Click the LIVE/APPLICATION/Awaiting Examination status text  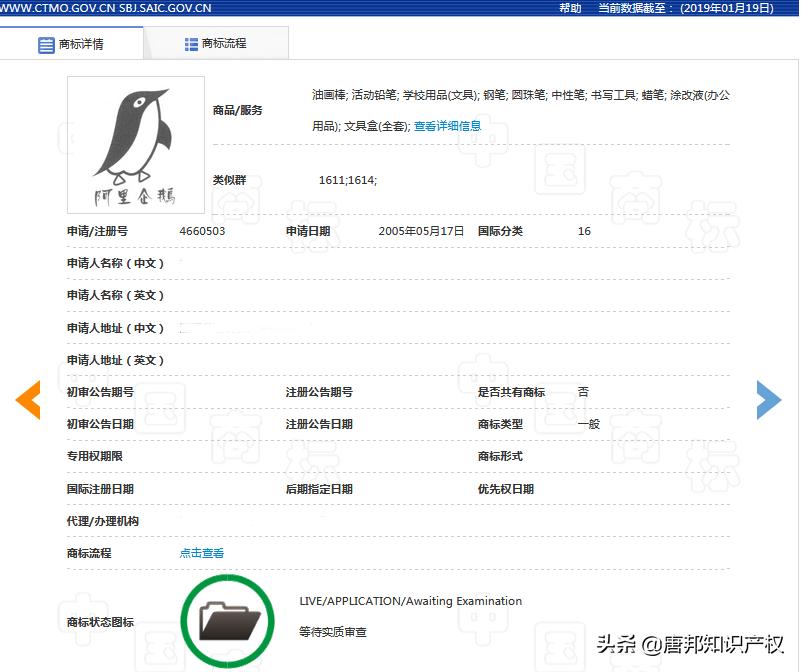tap(411, 601)
